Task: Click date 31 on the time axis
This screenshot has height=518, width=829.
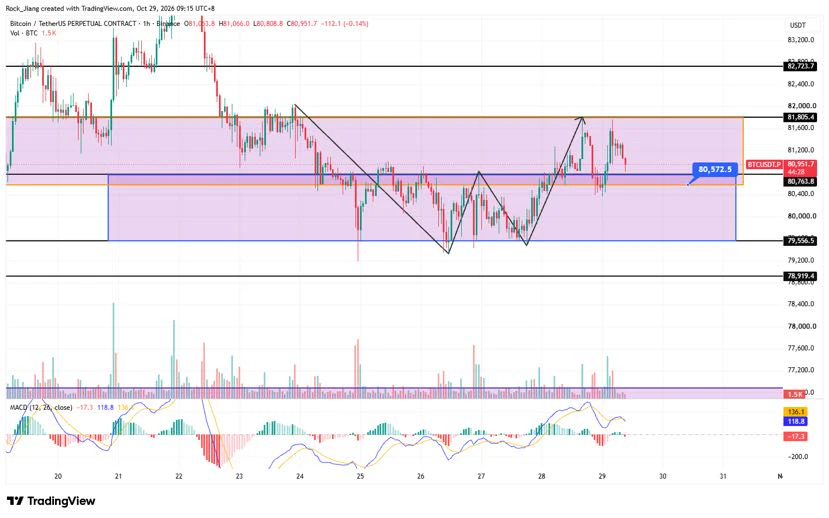Action: tap(723, 476)
